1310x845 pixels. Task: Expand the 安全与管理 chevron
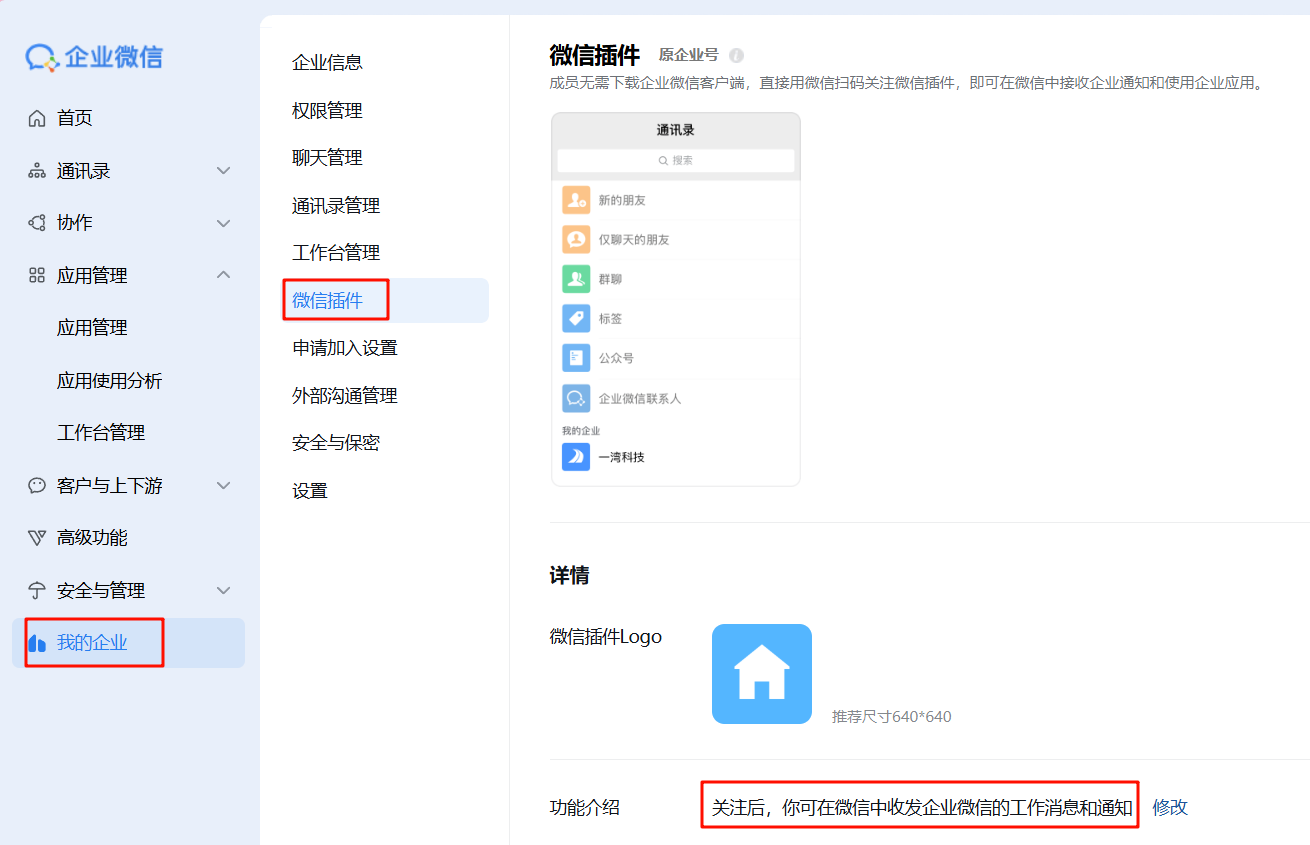pos(224,590)
